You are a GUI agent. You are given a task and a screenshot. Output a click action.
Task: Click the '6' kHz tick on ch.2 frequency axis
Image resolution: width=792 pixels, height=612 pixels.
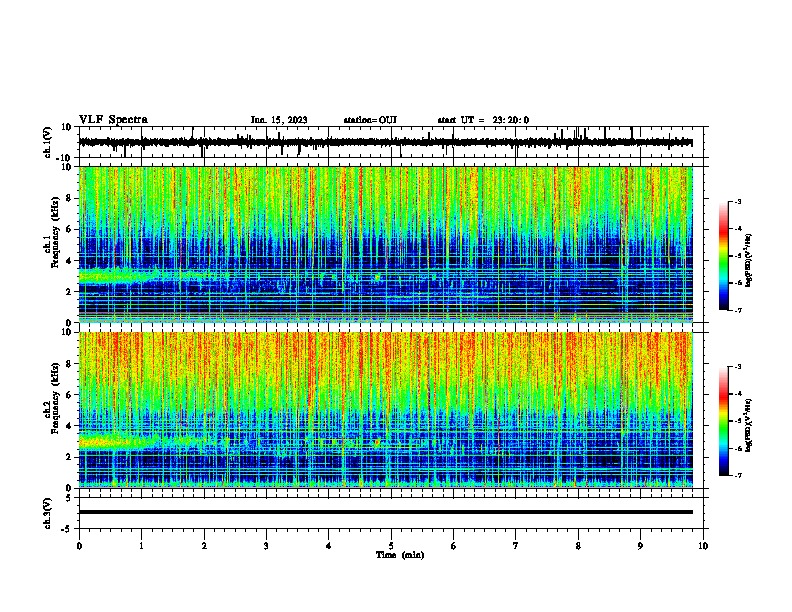(70, 395)
